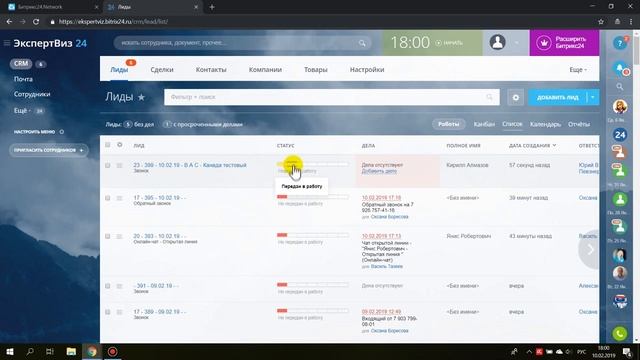640x360 pixels.
Task: Check the box for lead 17 - 389
Action: click(107, 312)
